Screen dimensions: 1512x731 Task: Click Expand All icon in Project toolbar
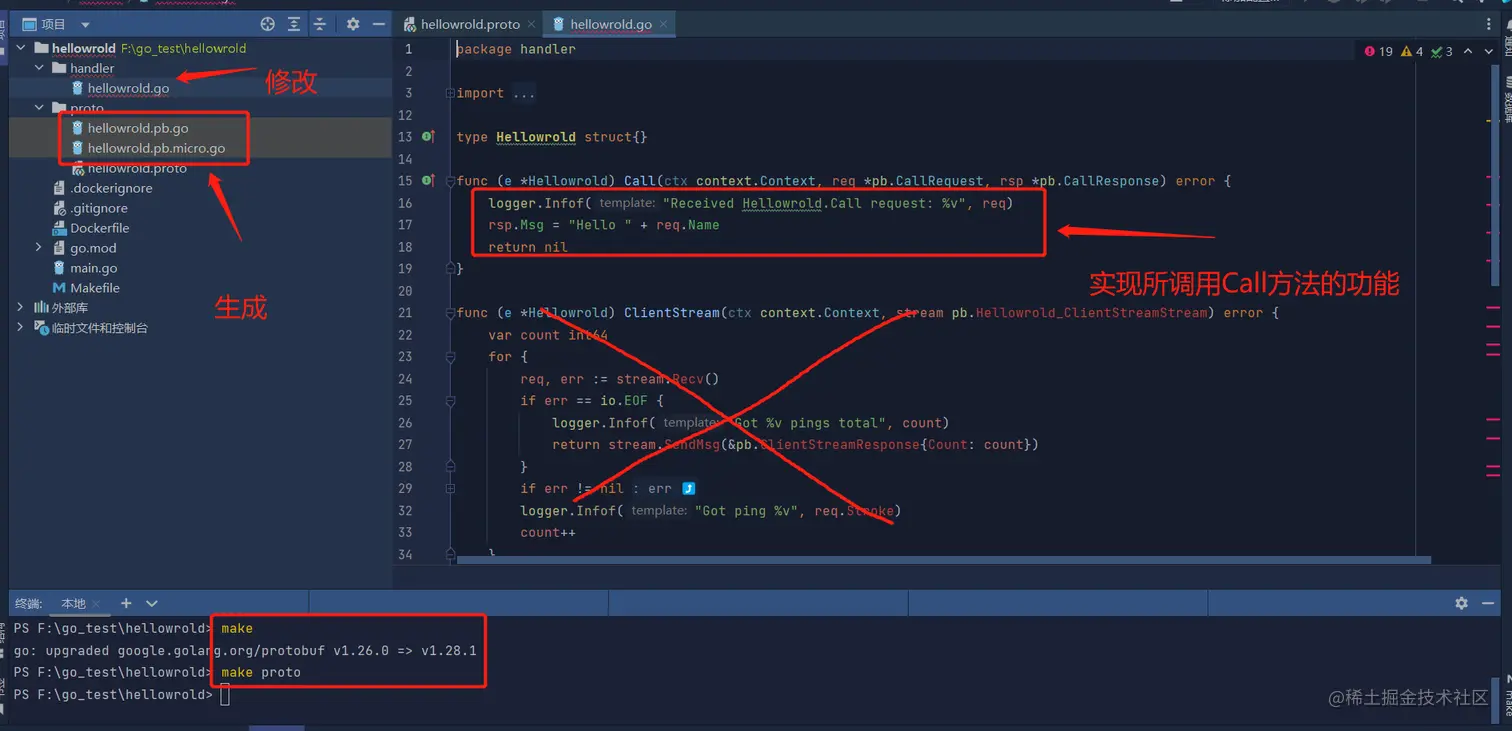coord(294,24)
